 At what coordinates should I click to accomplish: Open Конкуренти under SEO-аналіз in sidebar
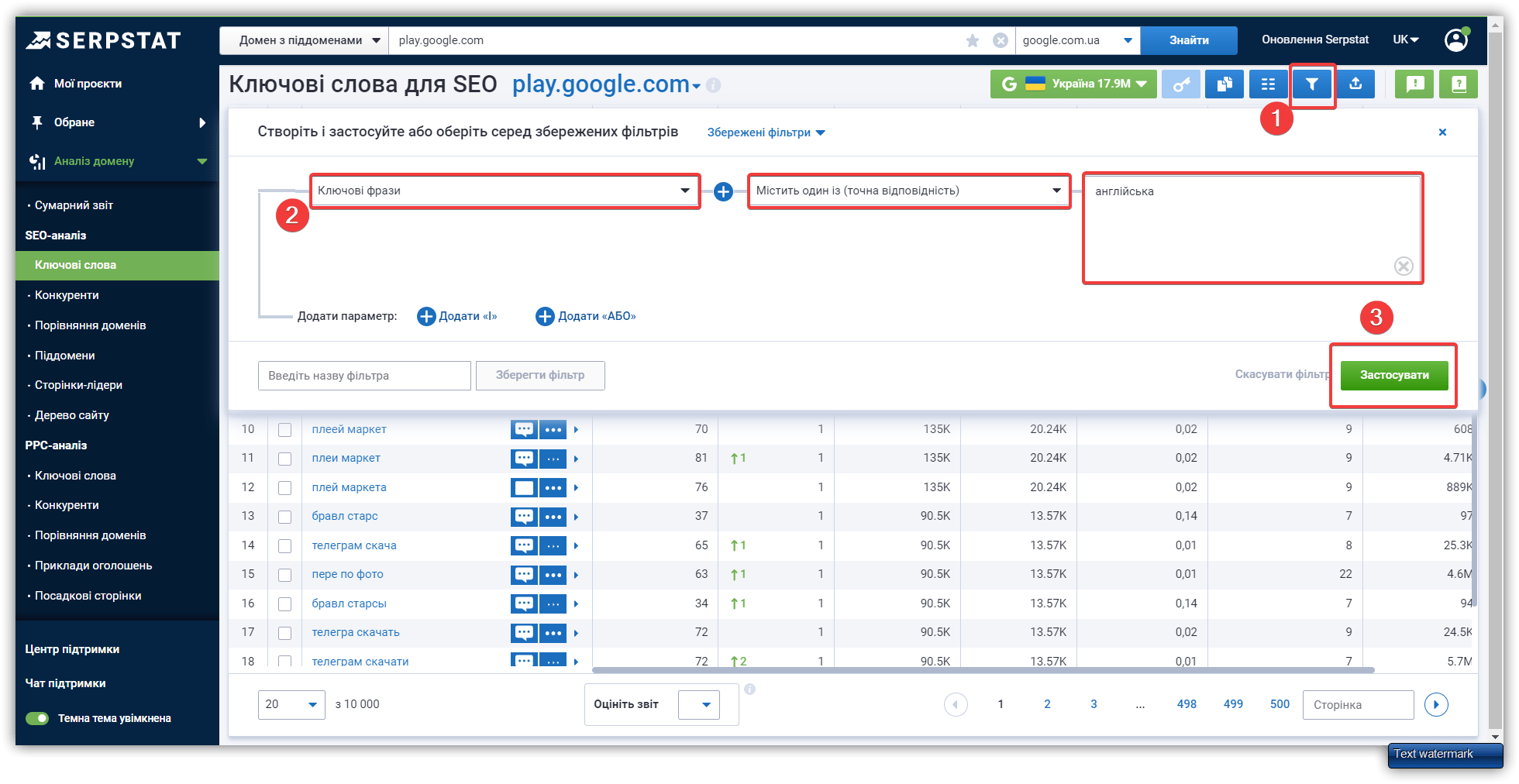(67, 295)
